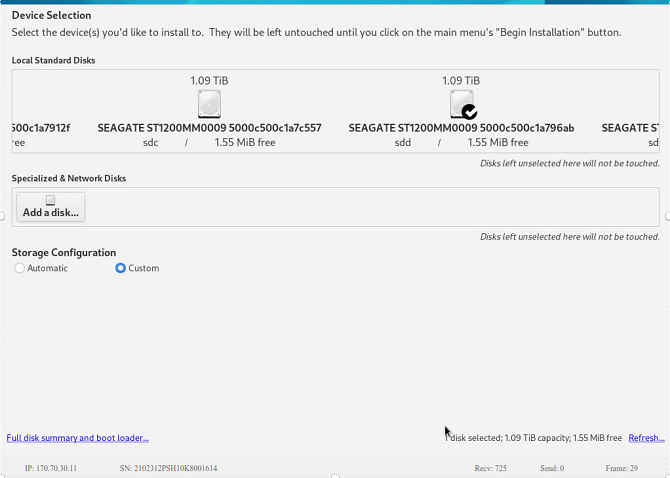
Task: Click the Recv: 725 counter
Action: pyautogui.click(x=490, y=468)
